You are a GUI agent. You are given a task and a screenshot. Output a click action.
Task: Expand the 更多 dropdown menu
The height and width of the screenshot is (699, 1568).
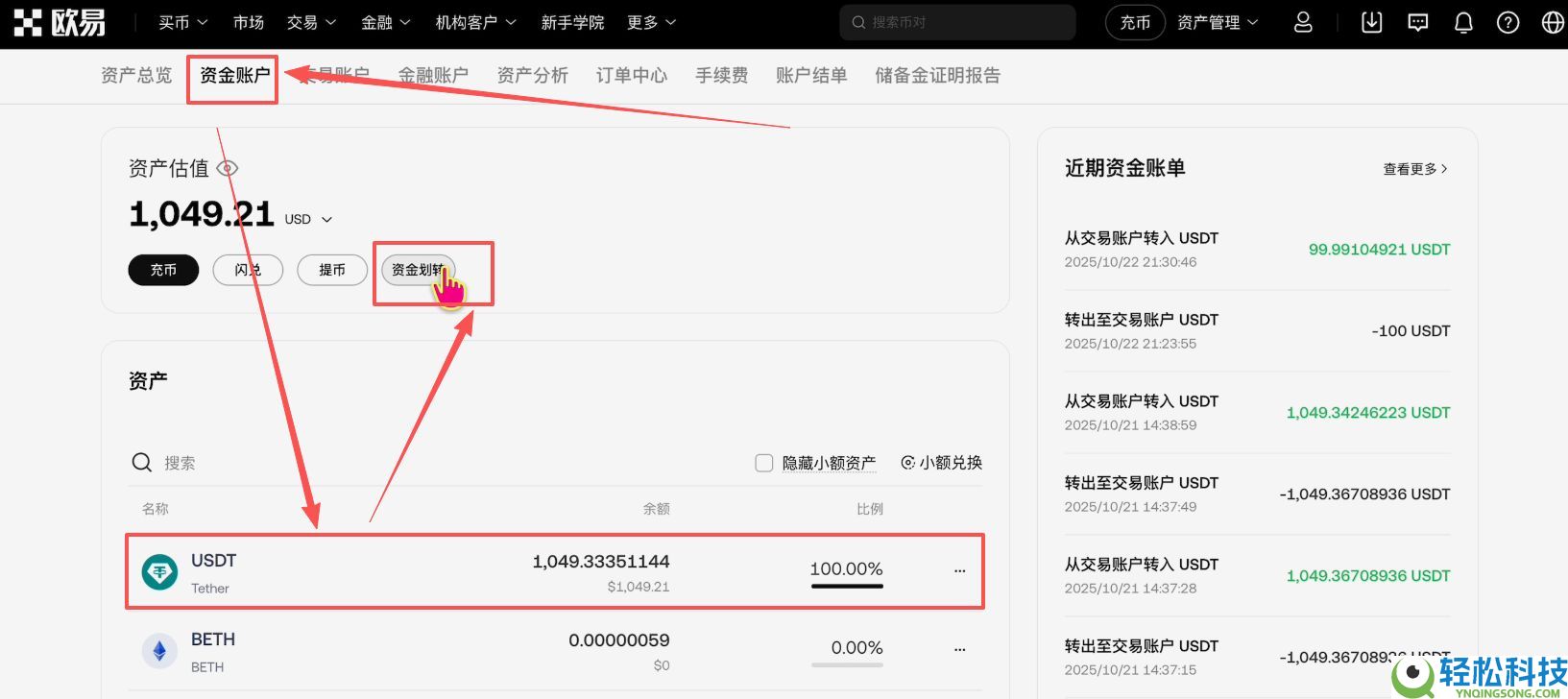pyautogui.click(x=652, y=22)
